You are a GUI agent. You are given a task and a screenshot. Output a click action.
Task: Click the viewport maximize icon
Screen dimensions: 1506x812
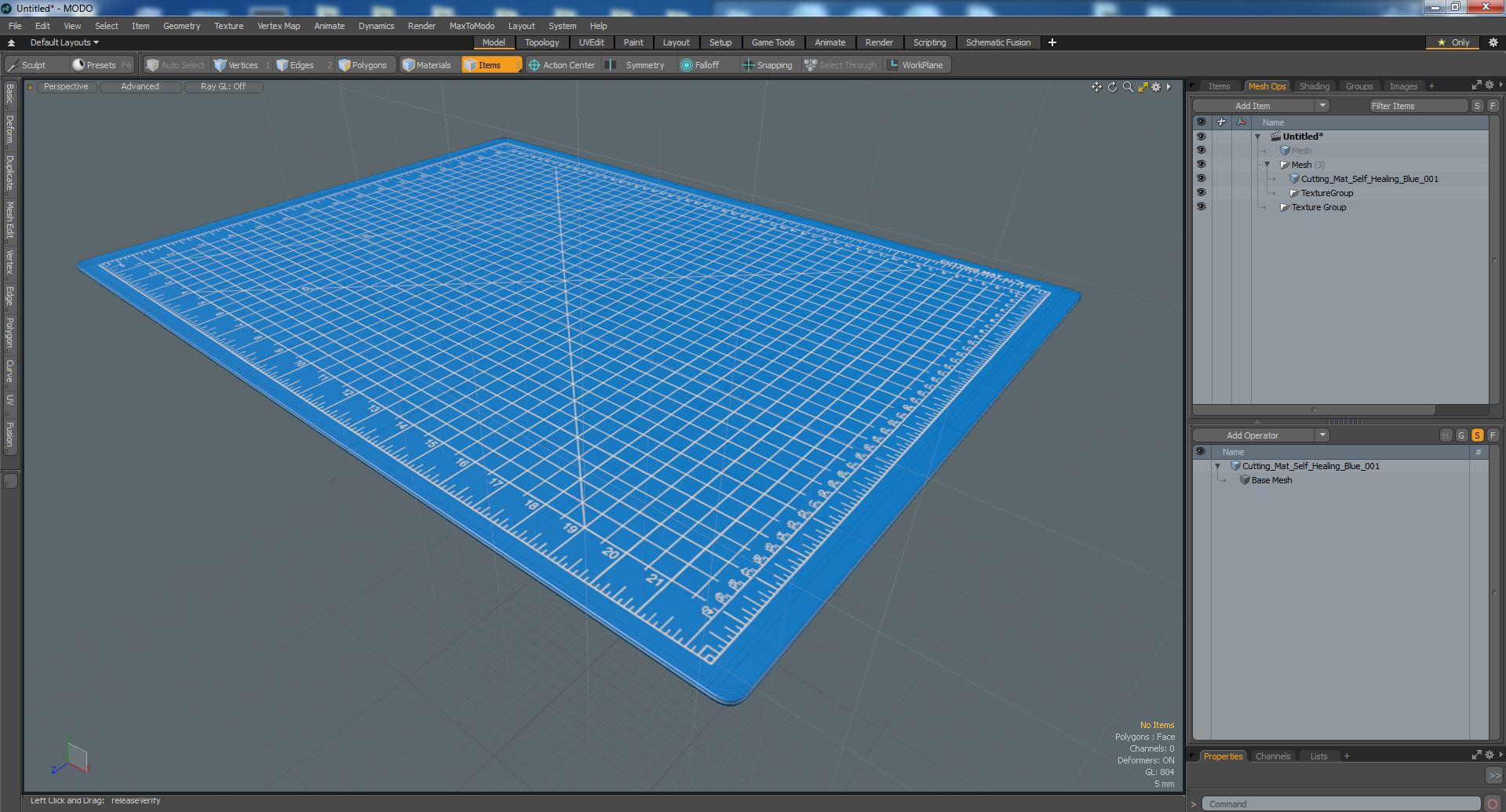1143,87
